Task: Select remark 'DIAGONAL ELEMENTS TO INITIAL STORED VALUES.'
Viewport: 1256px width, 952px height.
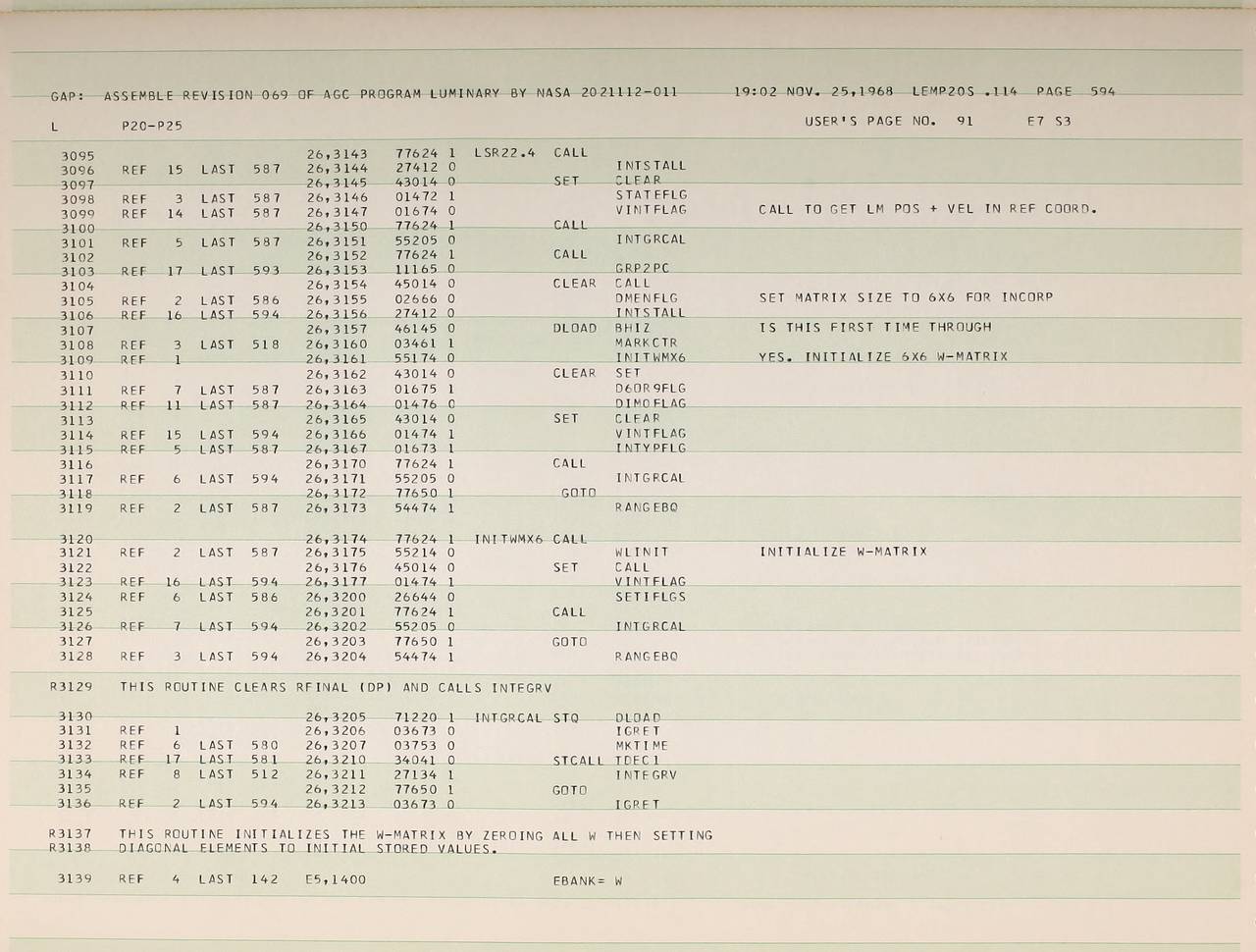Action: tap(308, 849)
